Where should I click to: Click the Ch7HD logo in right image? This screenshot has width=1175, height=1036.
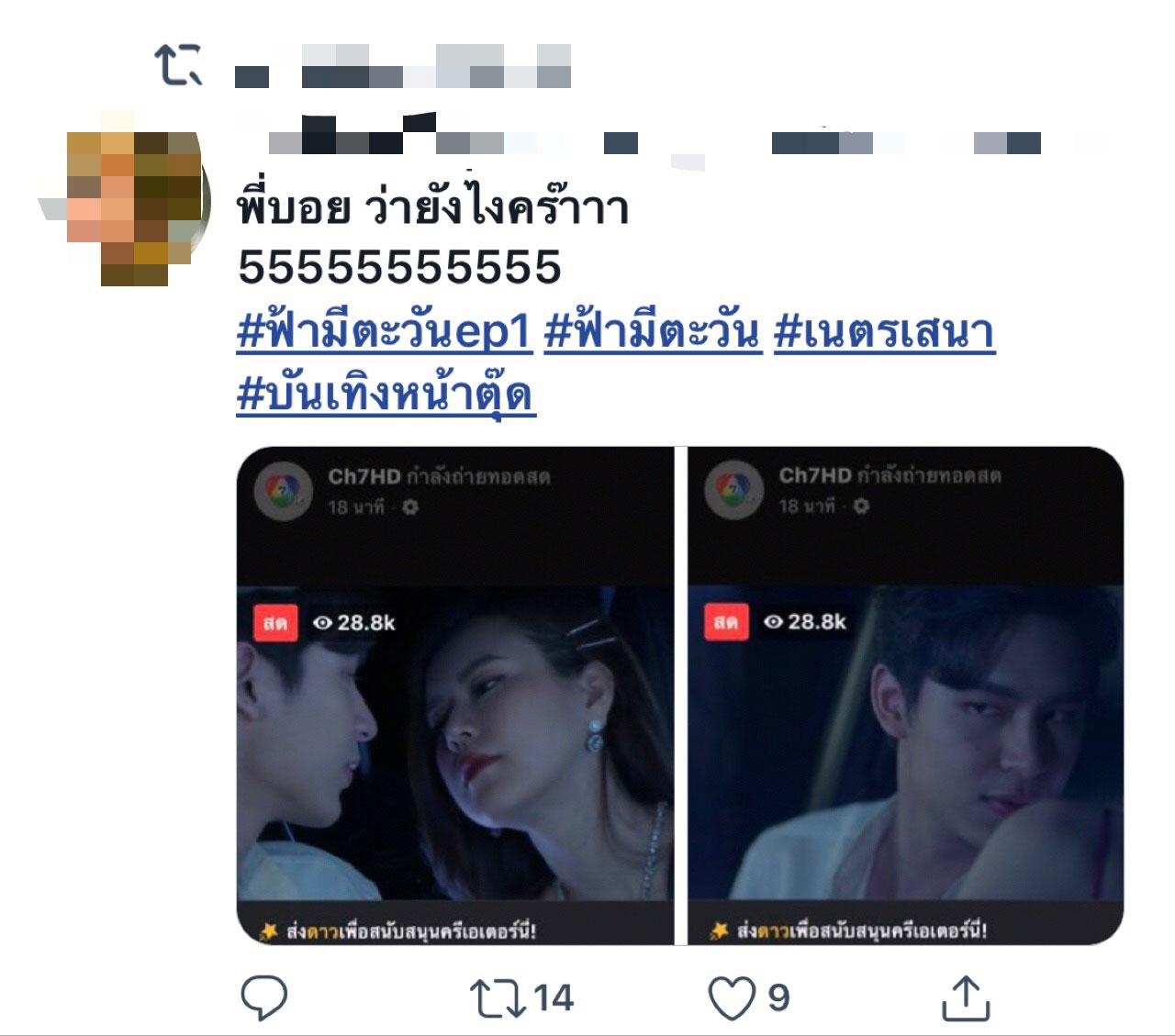734,491
